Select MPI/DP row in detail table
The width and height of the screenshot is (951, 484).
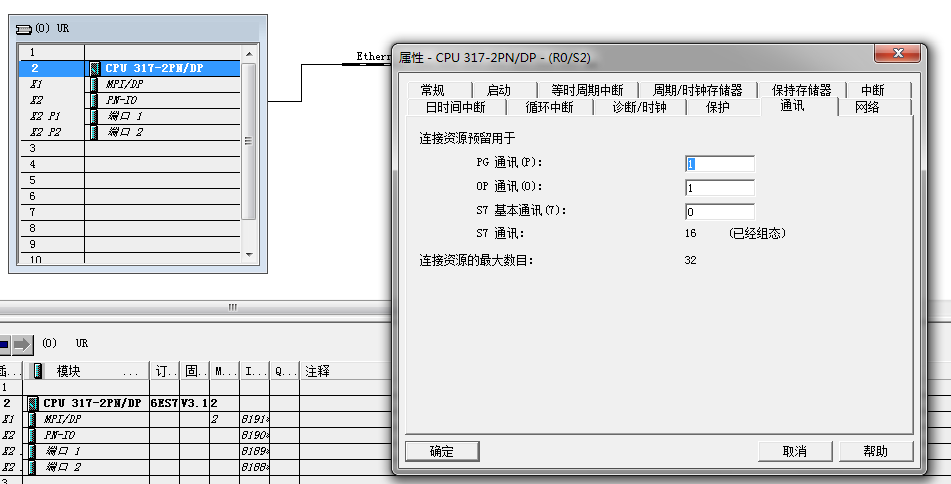click(196, 419)
